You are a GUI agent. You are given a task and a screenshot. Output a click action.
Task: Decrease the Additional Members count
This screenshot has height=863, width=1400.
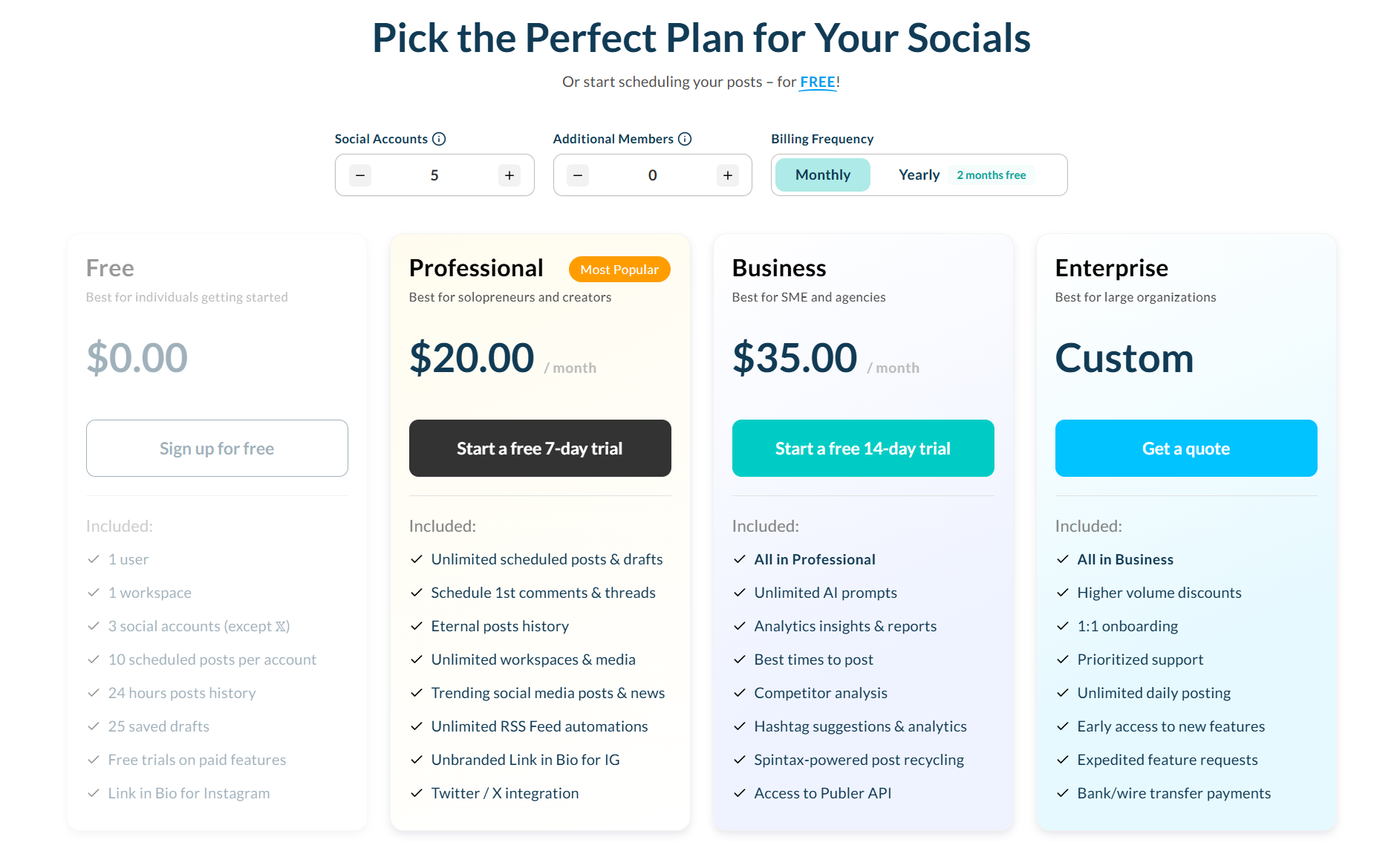(578, 175)
